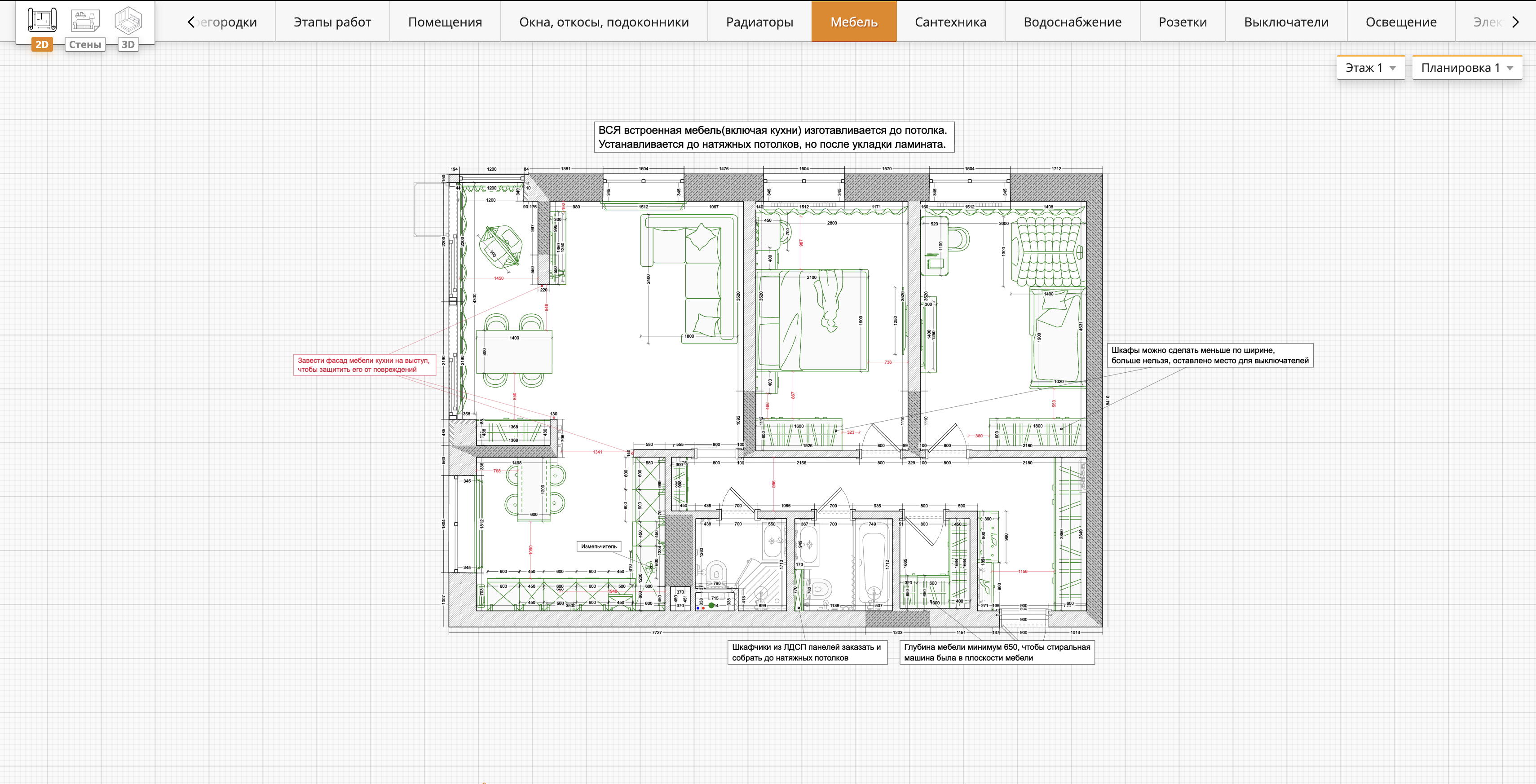Screen dimensions: 1536x784
Task: Open the Выключатели tab
Action: (x=1286, y=22)
